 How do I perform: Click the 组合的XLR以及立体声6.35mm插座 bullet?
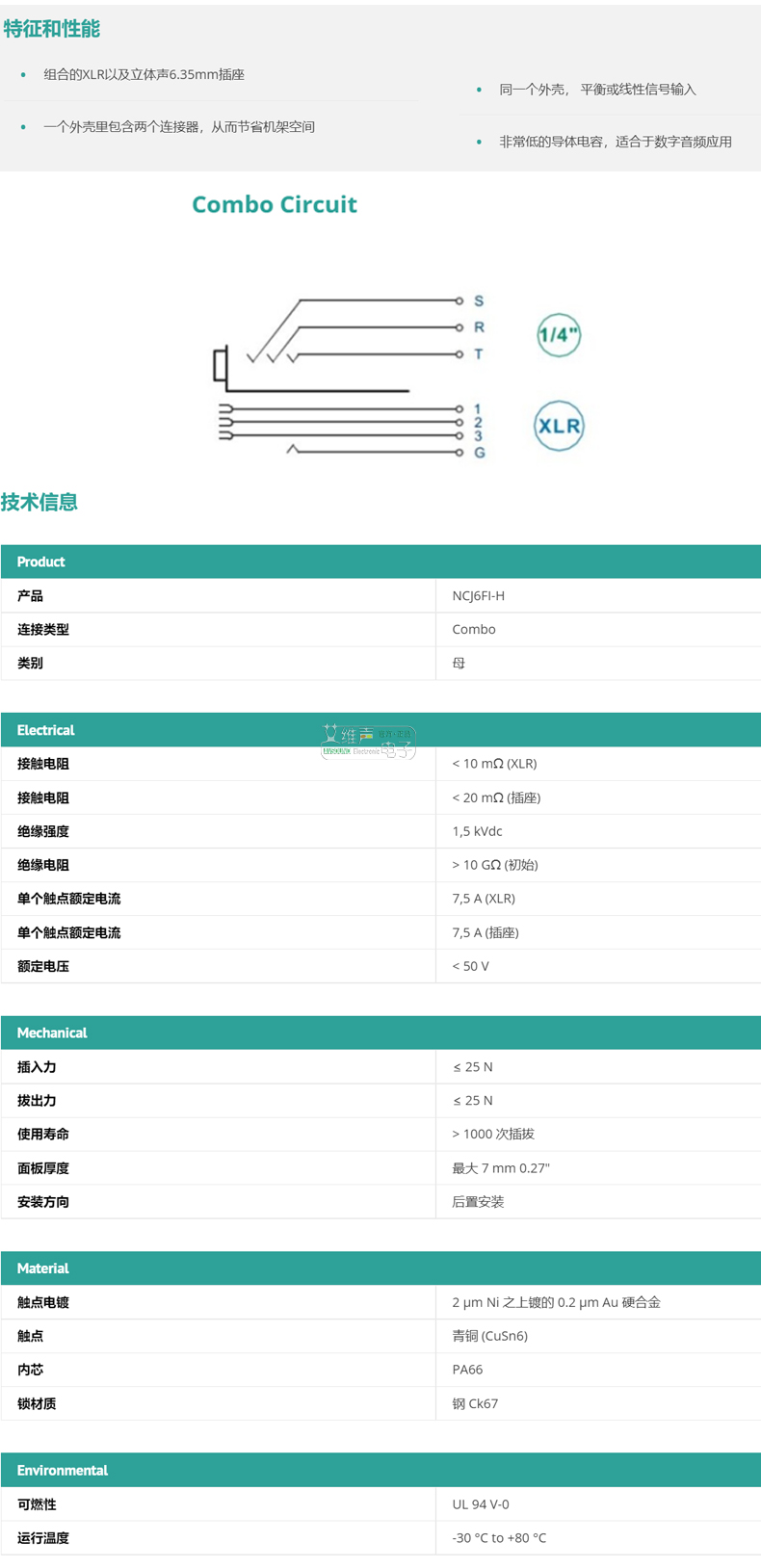pyautogui.click(x=144, y=74)
